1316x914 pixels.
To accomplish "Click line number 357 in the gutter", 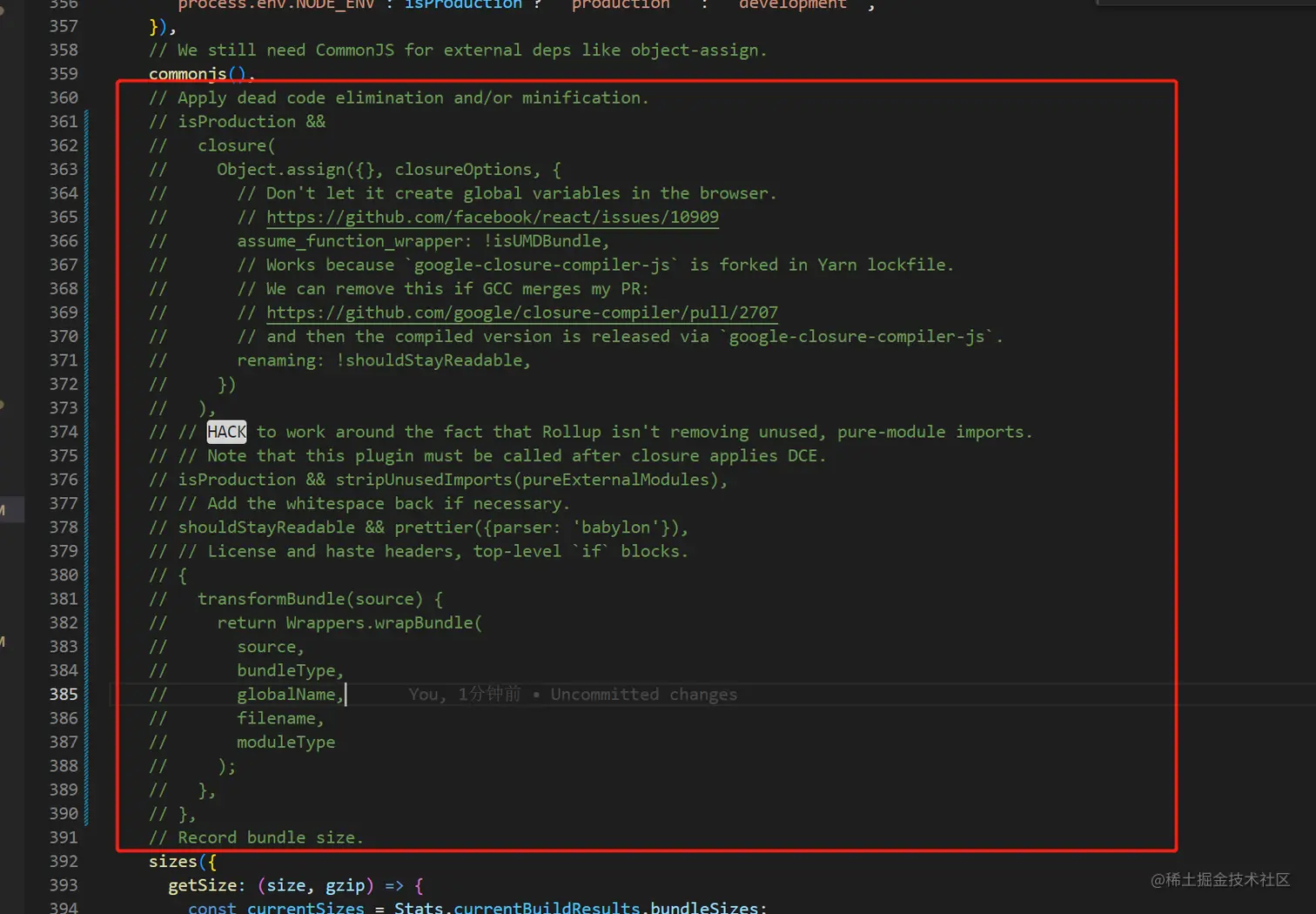I will (x=64, y=26).
